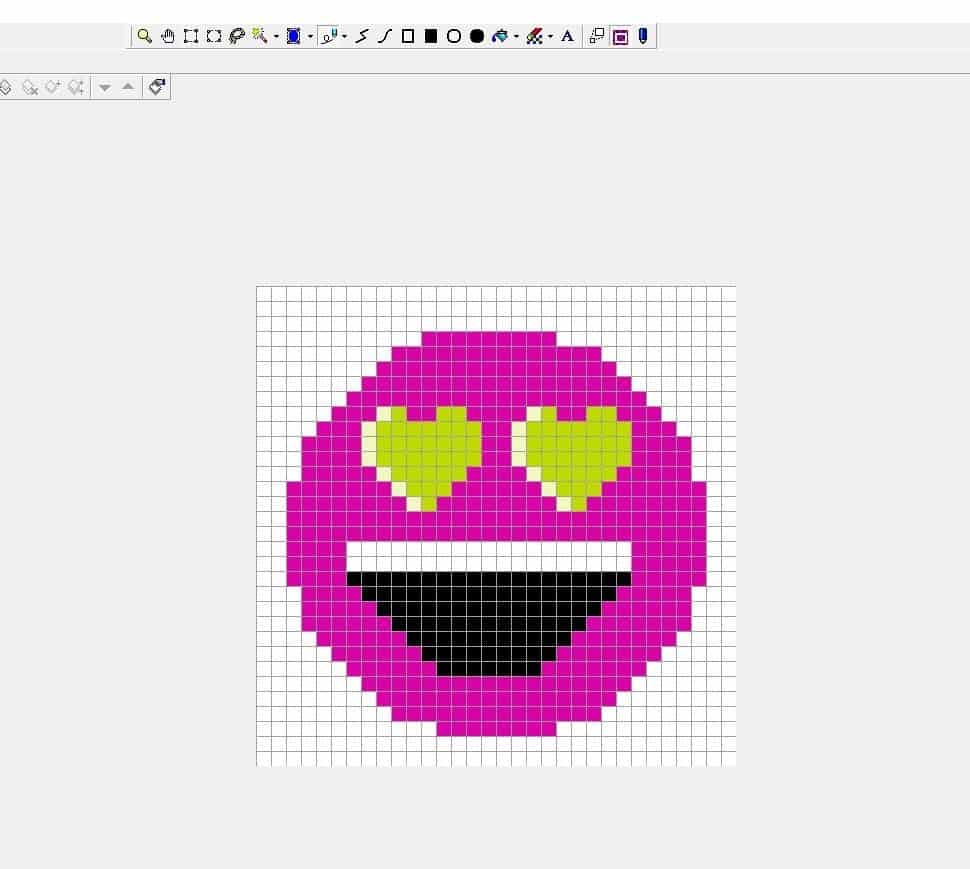The height and width of the screenshot is (869, 970).
Task: Open the Eraser tool dropdown arrow
Action: pos(551,37)
